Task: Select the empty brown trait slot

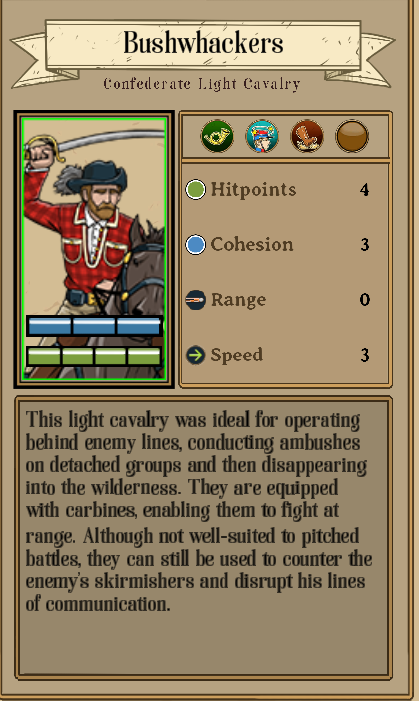Action: point(352,136)
